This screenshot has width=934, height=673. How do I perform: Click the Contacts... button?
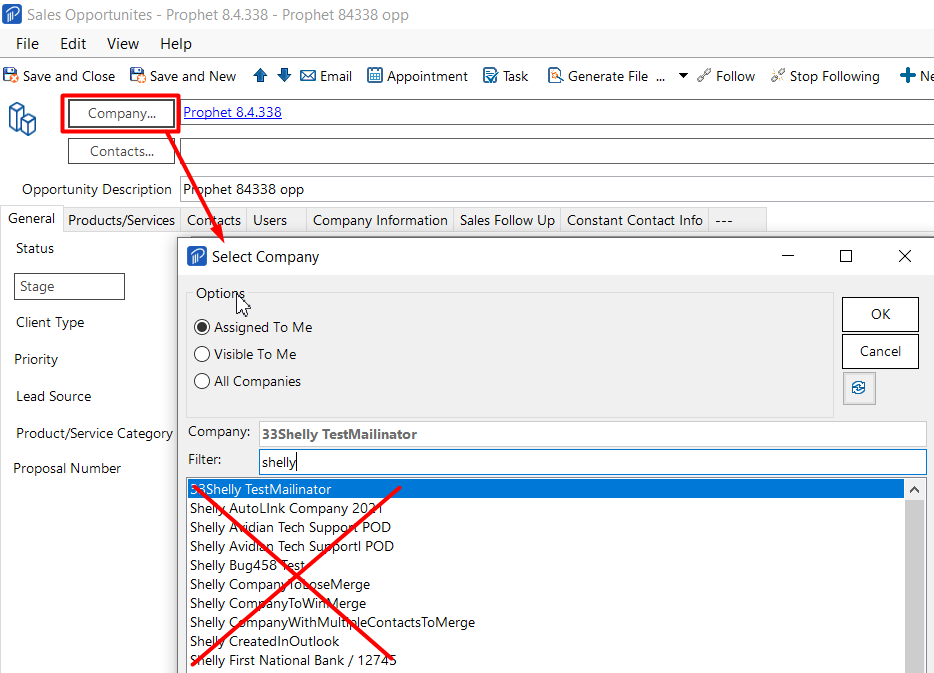tap(122, 151)
